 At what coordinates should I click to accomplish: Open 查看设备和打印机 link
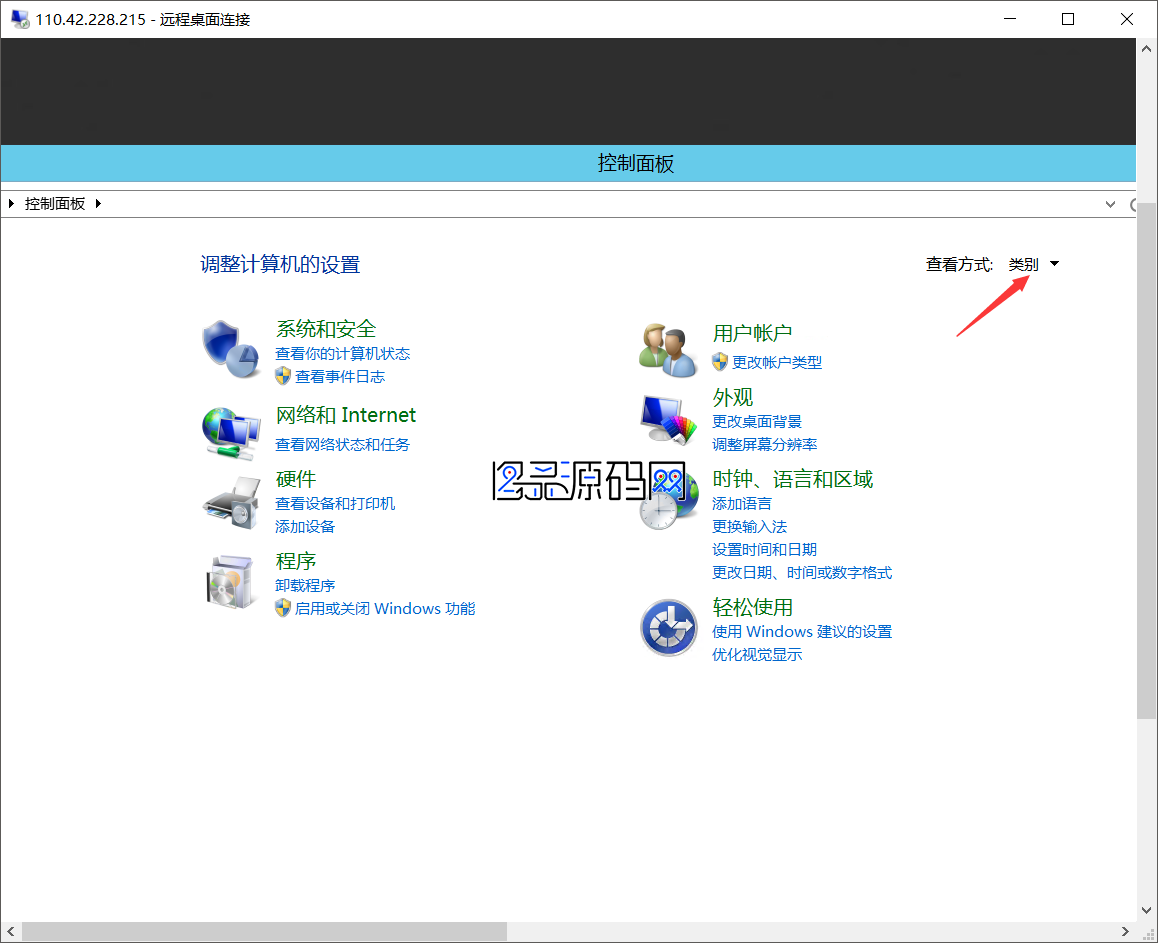pyautogui.click(x=335, y=504)
